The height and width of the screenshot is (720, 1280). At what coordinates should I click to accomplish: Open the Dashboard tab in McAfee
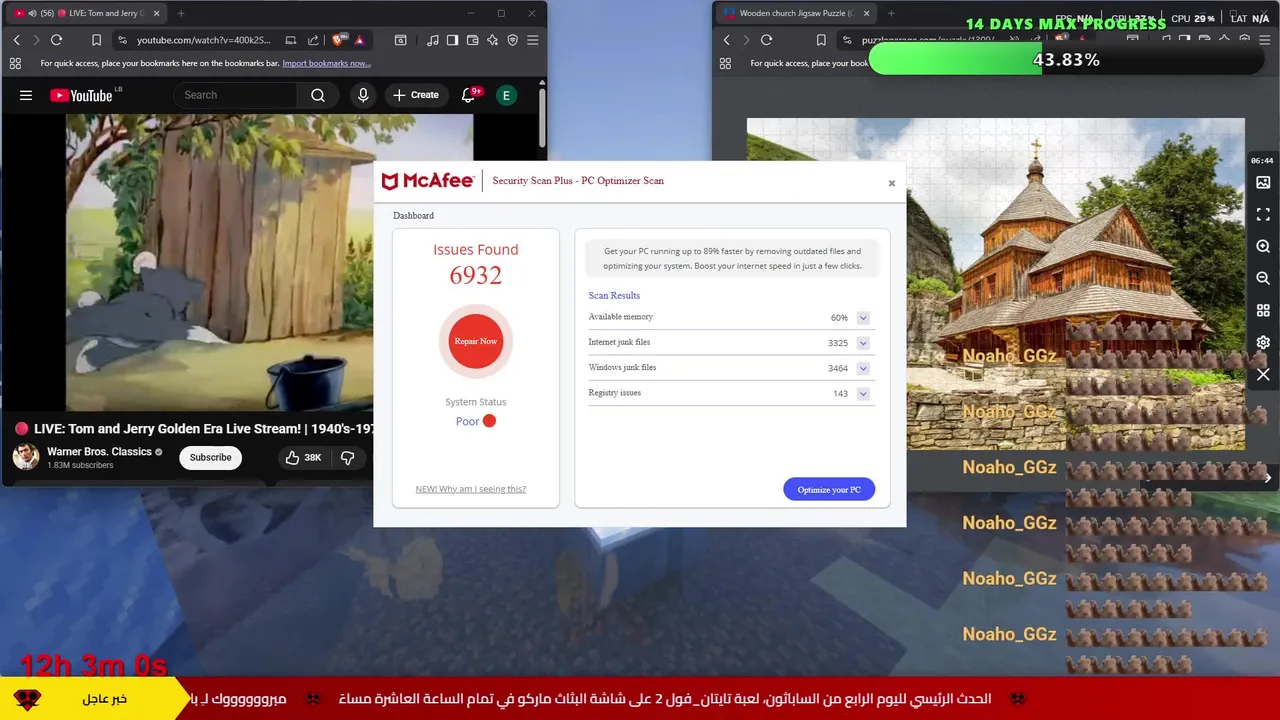(413, 216)
